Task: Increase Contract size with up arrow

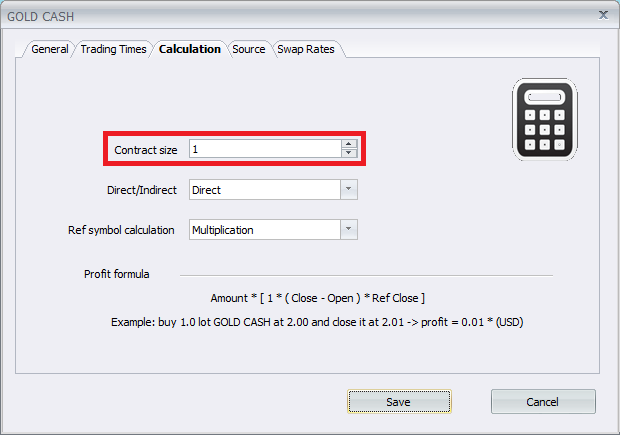Action: 349,144
